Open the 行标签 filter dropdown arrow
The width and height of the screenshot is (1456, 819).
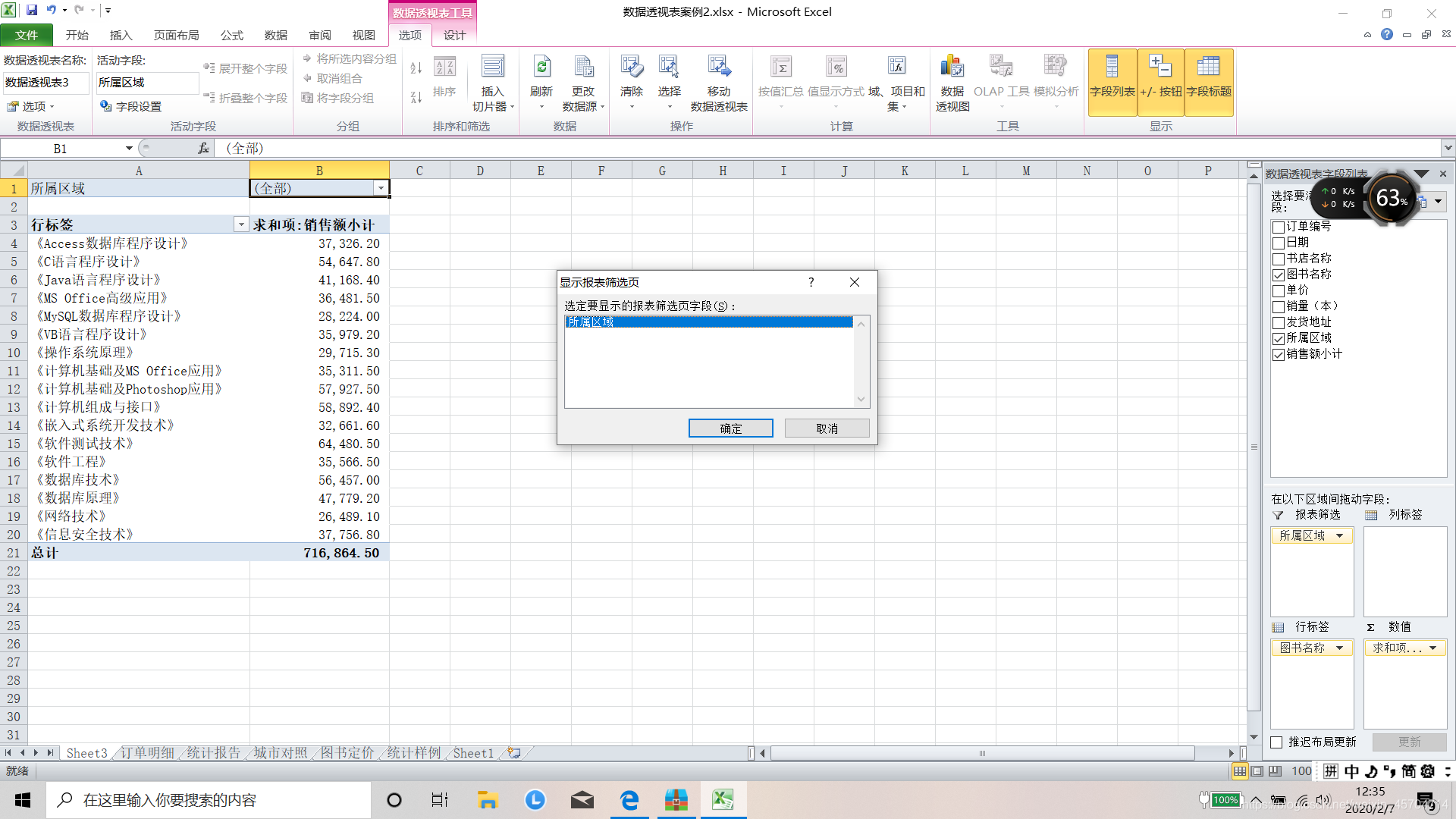pos(240,224)
